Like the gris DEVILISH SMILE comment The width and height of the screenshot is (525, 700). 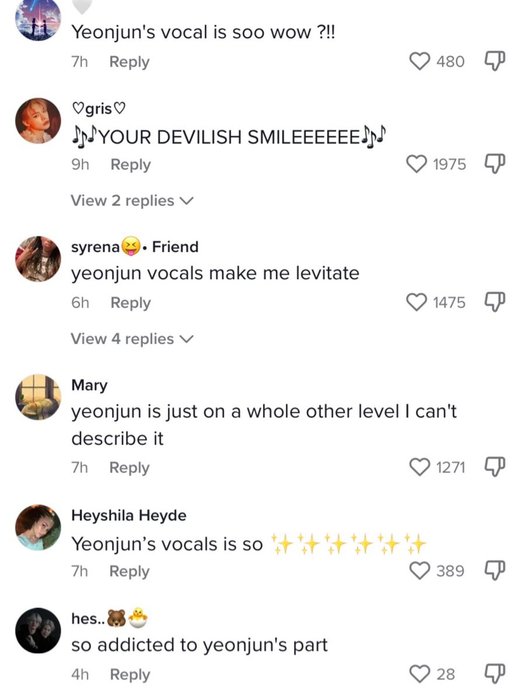pos(417,164)
